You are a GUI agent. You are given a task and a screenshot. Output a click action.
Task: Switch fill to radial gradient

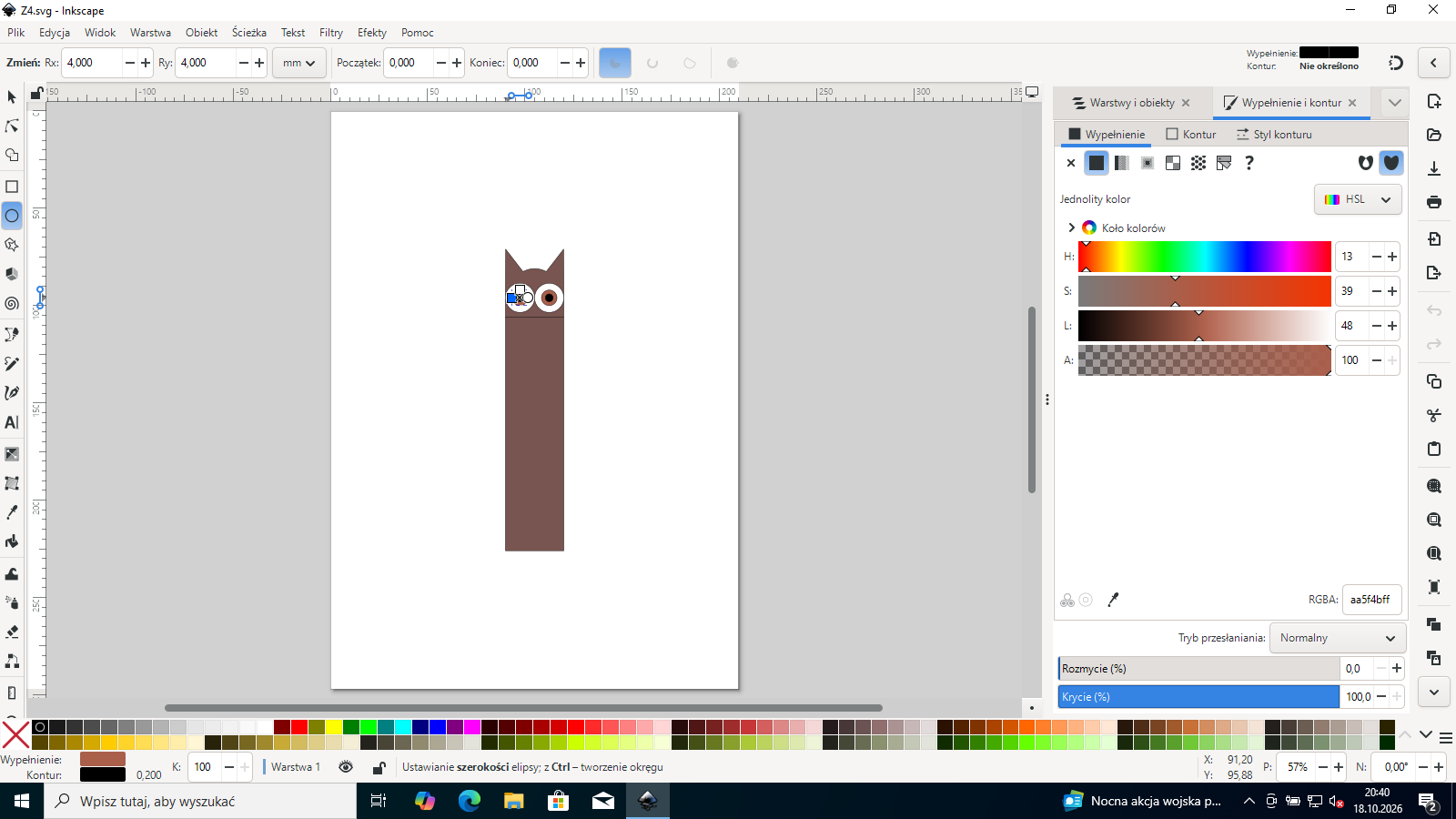pyautogui.click(x=1148, y=163)
